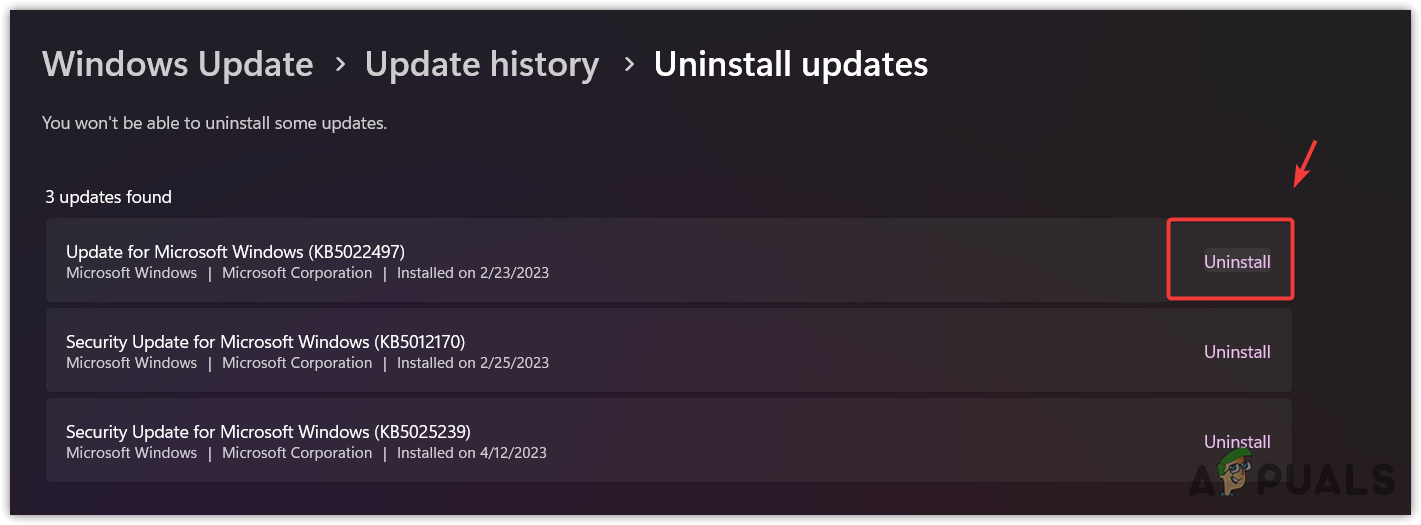Image resolution: width=1421 pixels, height=525 pixels.
Task: Select the Security Update KB5012170 entry
Action: coord(669,351)
